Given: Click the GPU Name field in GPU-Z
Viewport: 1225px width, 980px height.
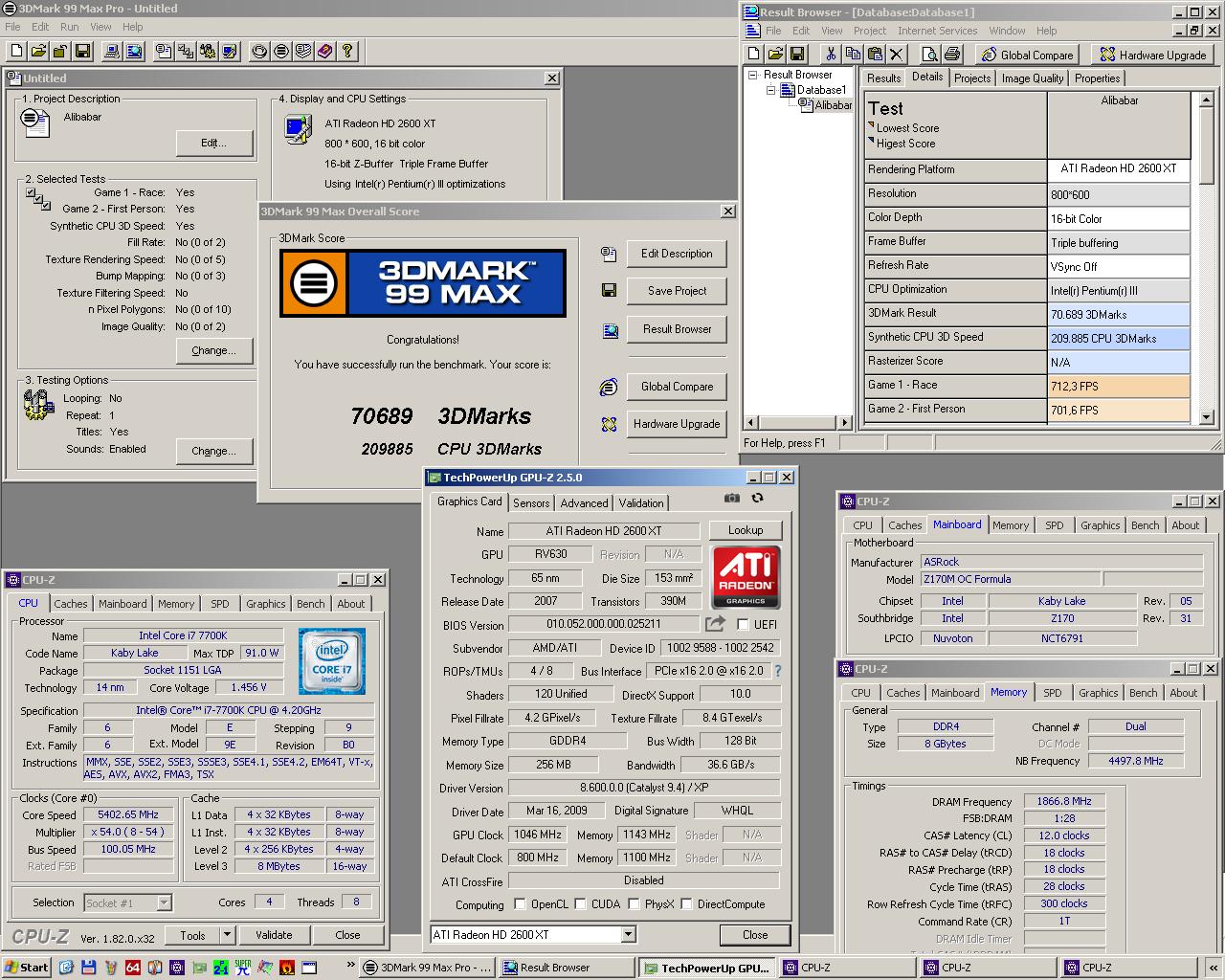Looking at the screenshot, I should 603,530.
